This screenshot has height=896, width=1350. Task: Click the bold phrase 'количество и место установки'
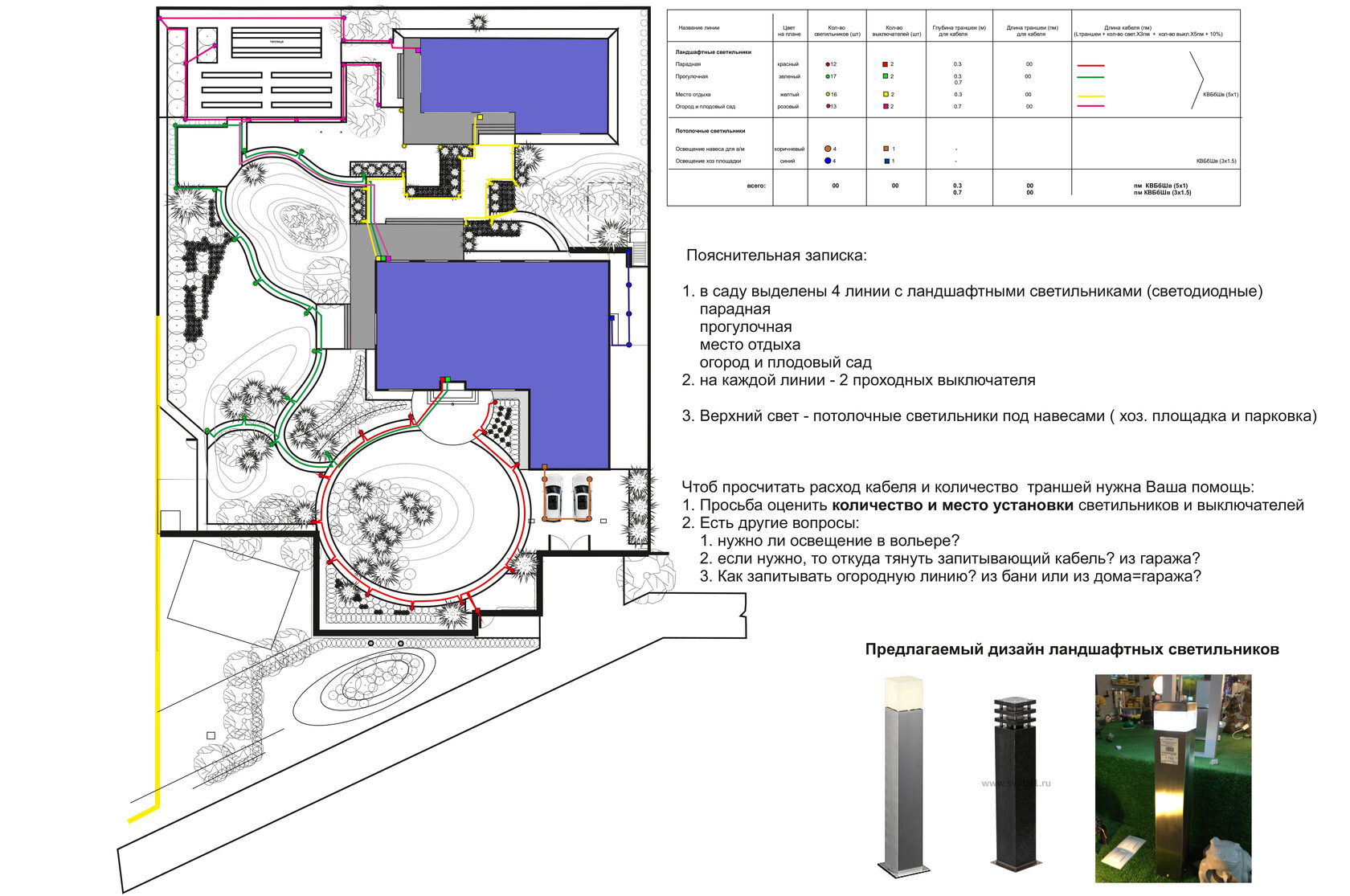pyautogui.click(x=952, y=505)
